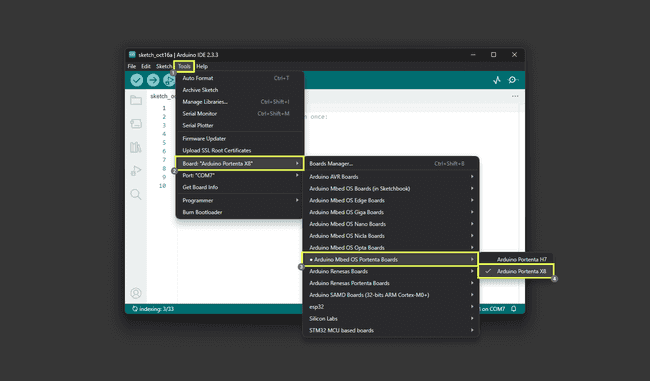
Task: Expand Arduino Mbed OS Portenta Boards
Action: (391, 260)
